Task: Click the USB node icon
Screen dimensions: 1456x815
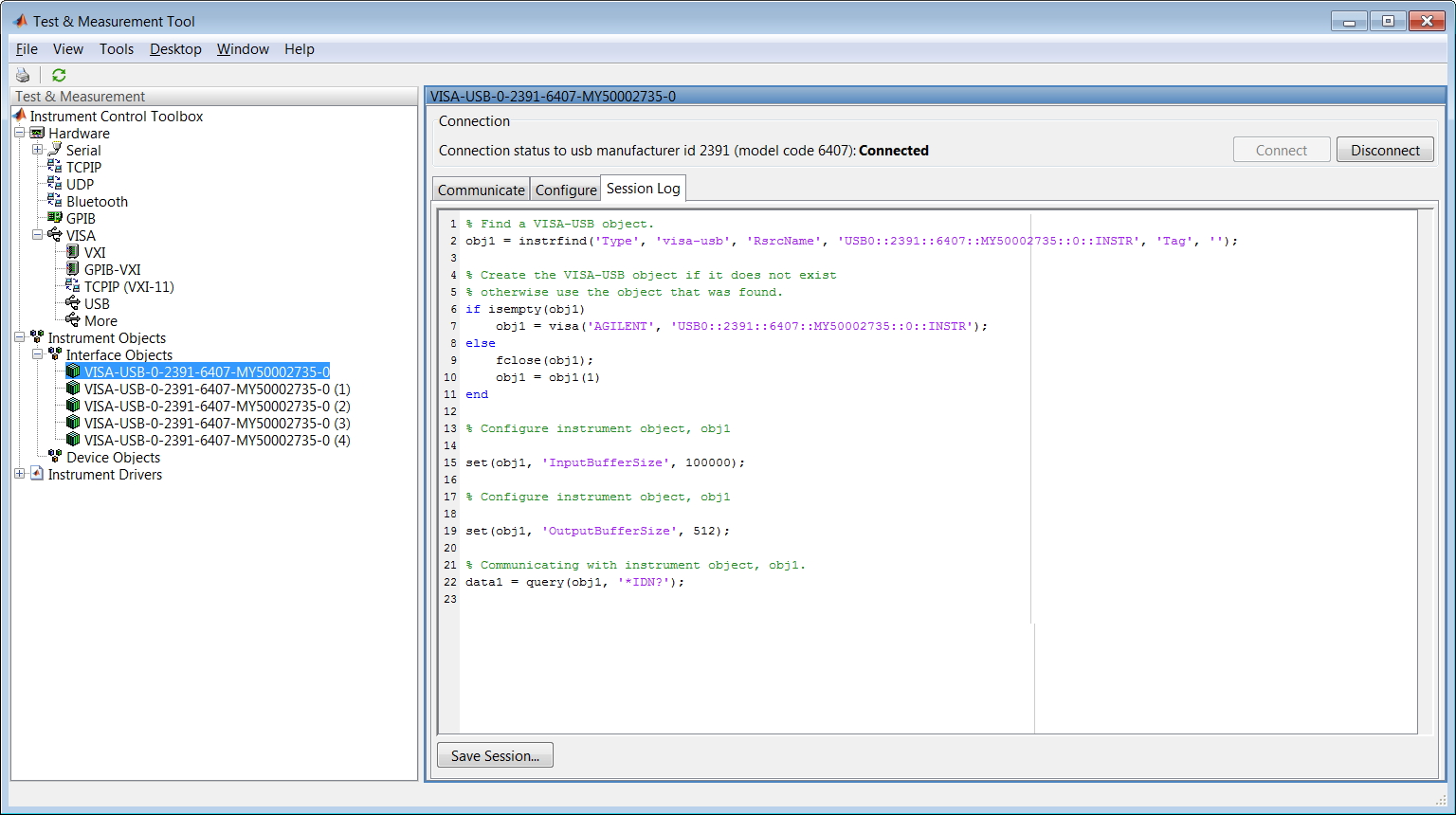Action: tap(73, 303)
